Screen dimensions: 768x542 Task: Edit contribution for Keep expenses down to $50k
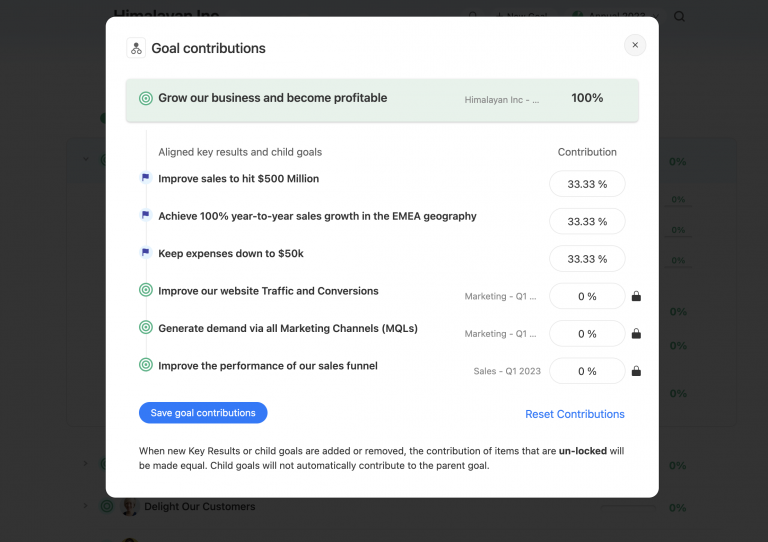[x=587, y=259]
